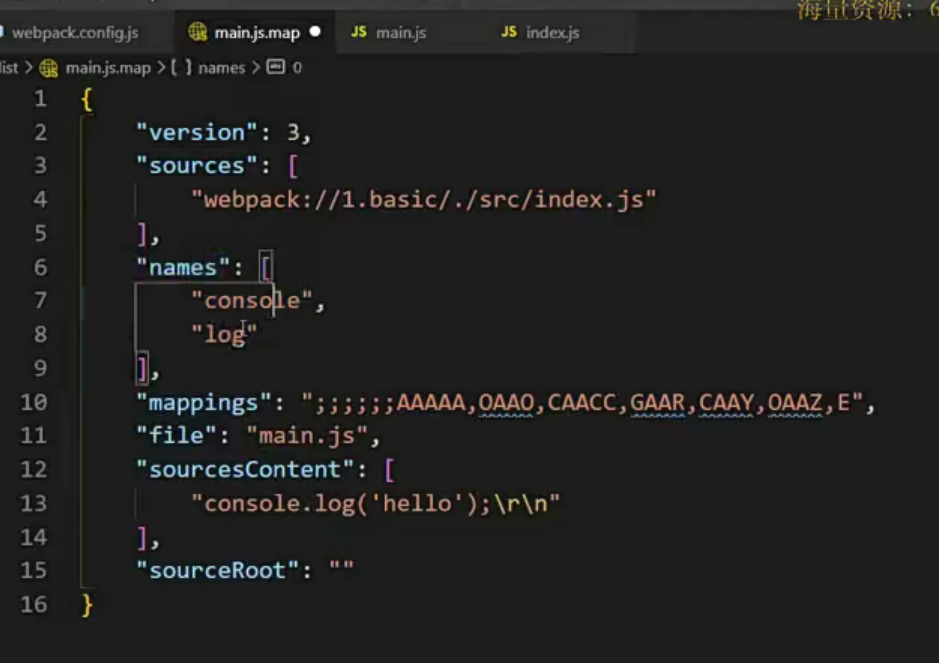Screen dimensions: 939x663
Task: Click main.js.map in the breadcrumb
Action: (108, 68)
